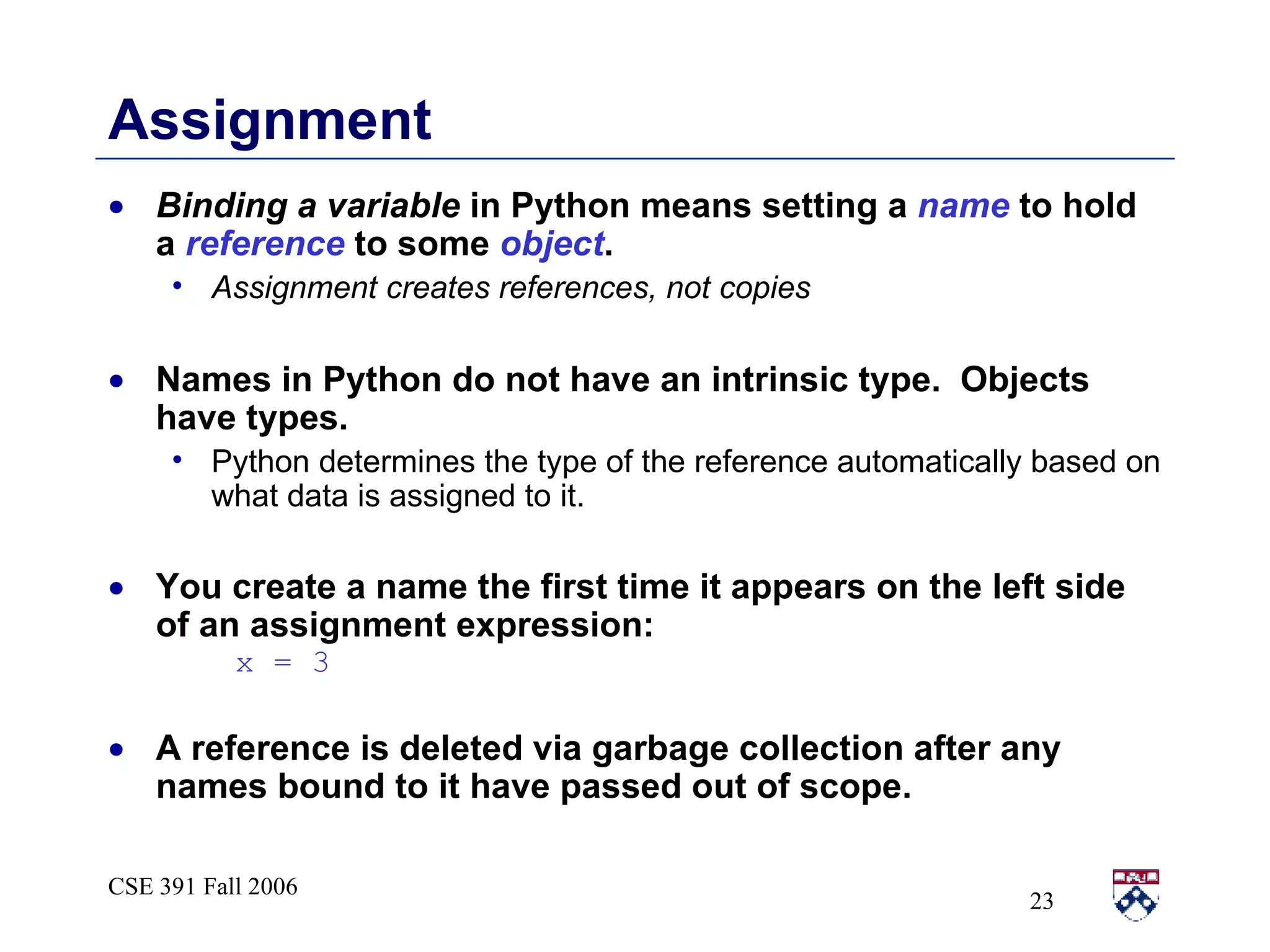Click 'Assignment creates references, not copies' sub-bullet

point(511,288)
